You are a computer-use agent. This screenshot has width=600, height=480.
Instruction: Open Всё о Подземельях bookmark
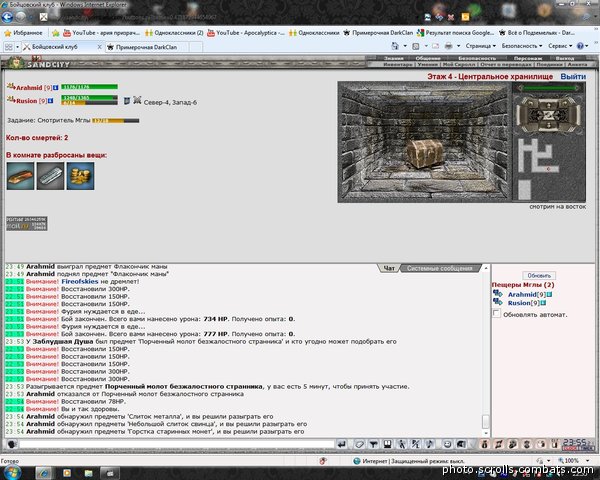click(537, 33)
